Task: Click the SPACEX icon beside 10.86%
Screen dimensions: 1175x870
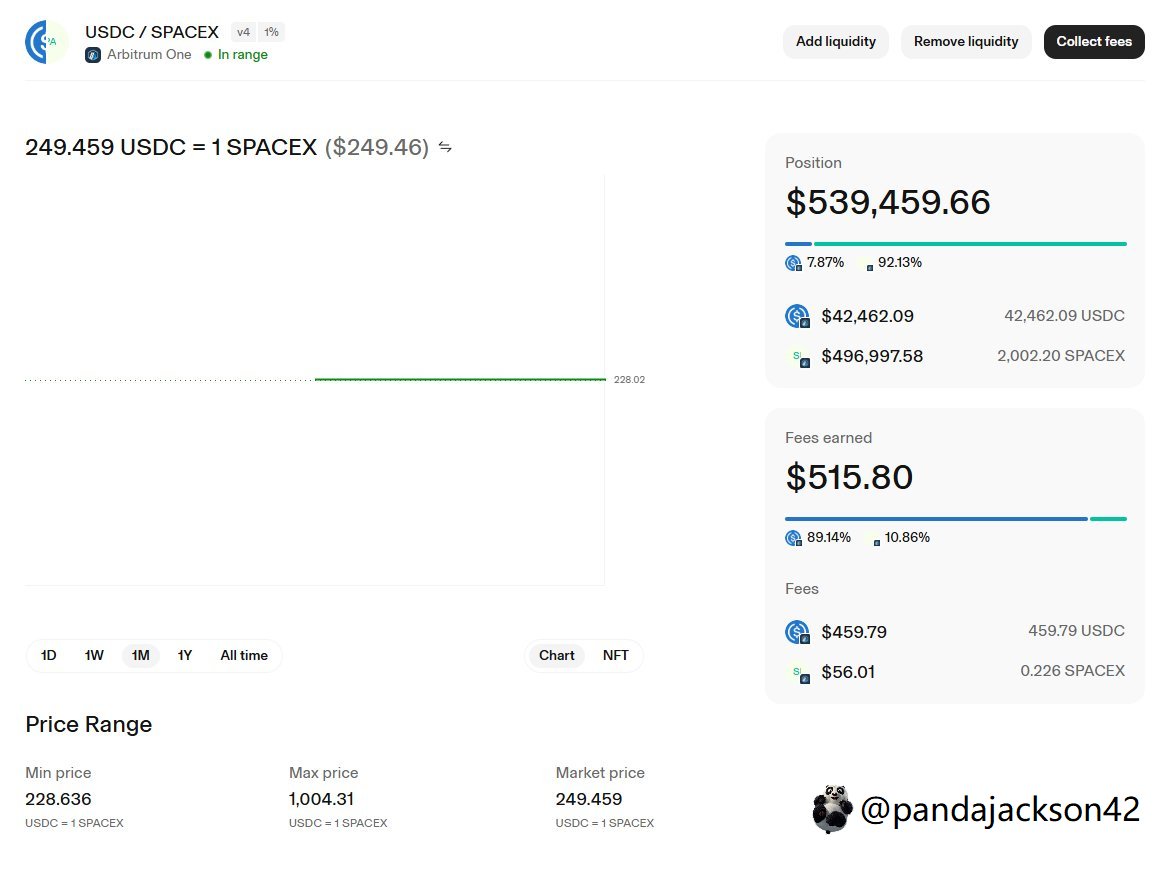Action: click(x=875, y=540)
